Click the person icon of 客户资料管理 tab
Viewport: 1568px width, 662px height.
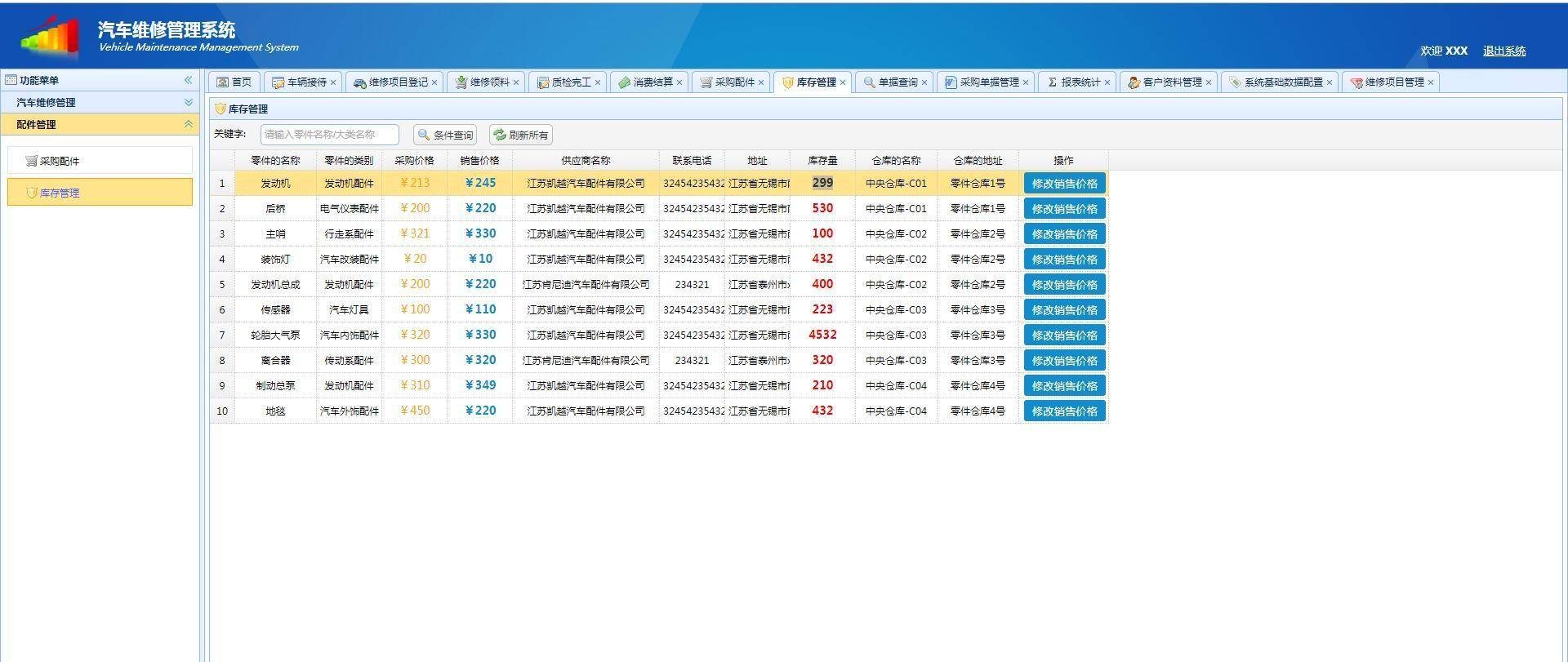[1134, 82]
